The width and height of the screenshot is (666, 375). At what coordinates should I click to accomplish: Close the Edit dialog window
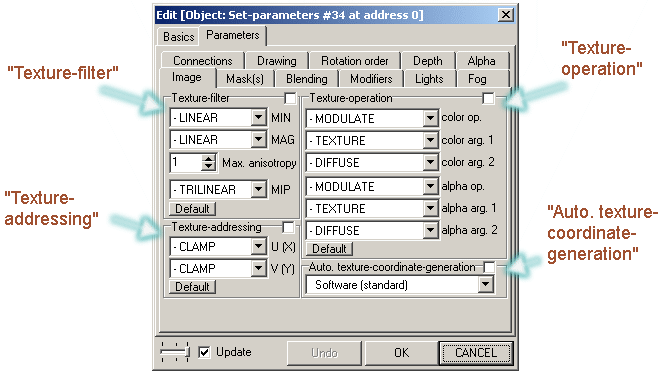tap(505, 15)
